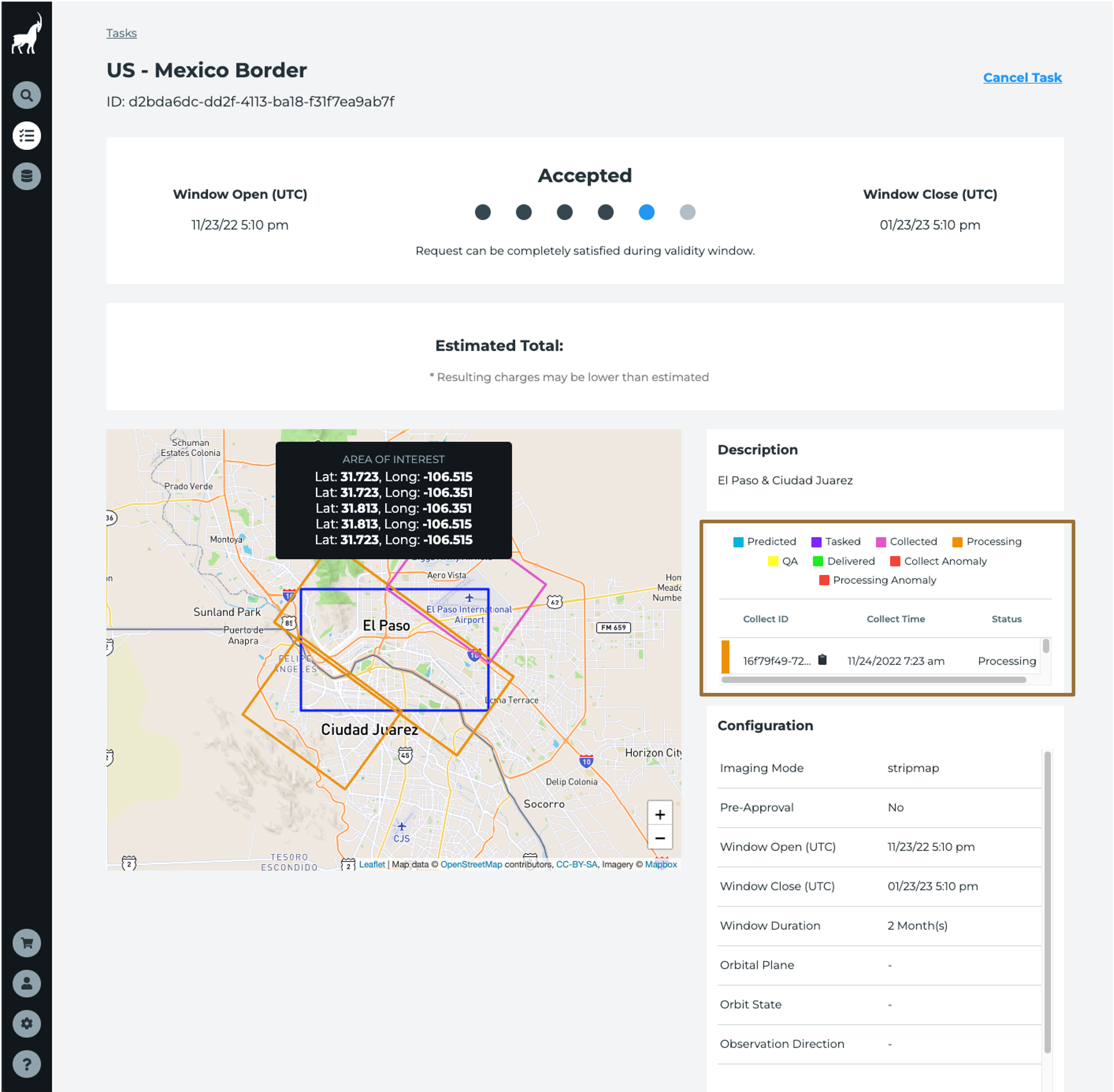Zoom in on the map
This screenshot has height=1092, width=1114.
[x=660, y=814]
